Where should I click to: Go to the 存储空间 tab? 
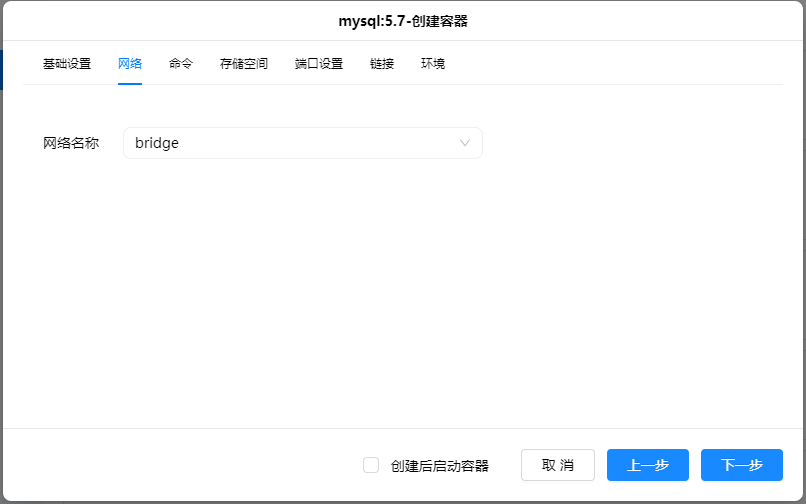coord(244,64)
